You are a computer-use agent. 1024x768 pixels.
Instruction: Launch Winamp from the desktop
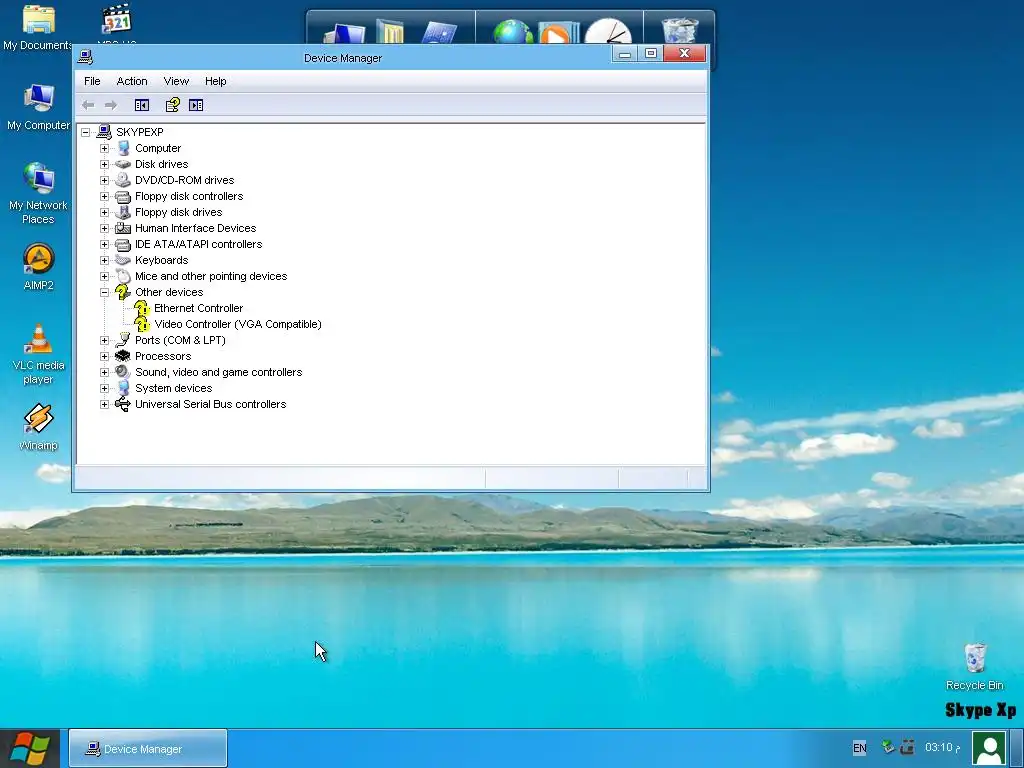pos(38,427)
